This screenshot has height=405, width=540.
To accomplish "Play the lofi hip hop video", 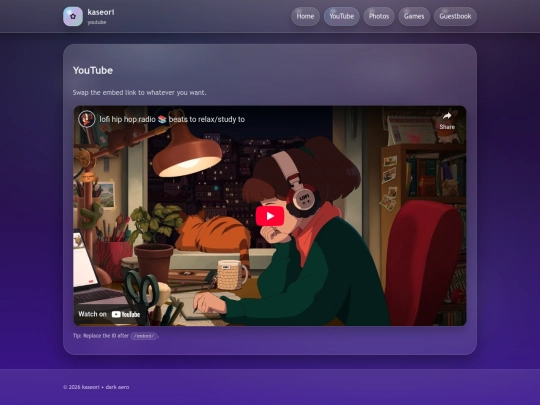I will pyautogui.click(x=270, y=216).
